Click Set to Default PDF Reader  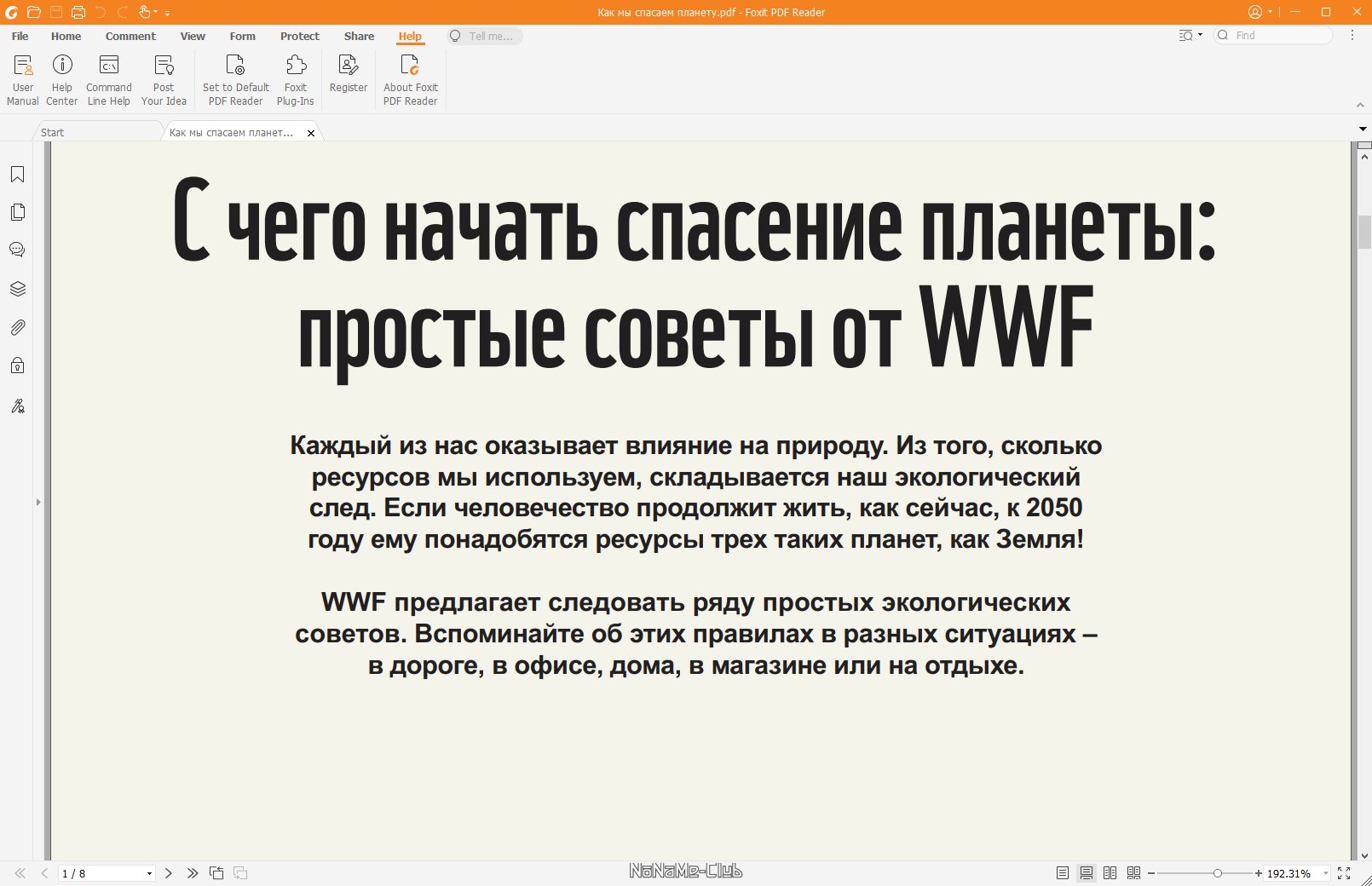(235, 80)
